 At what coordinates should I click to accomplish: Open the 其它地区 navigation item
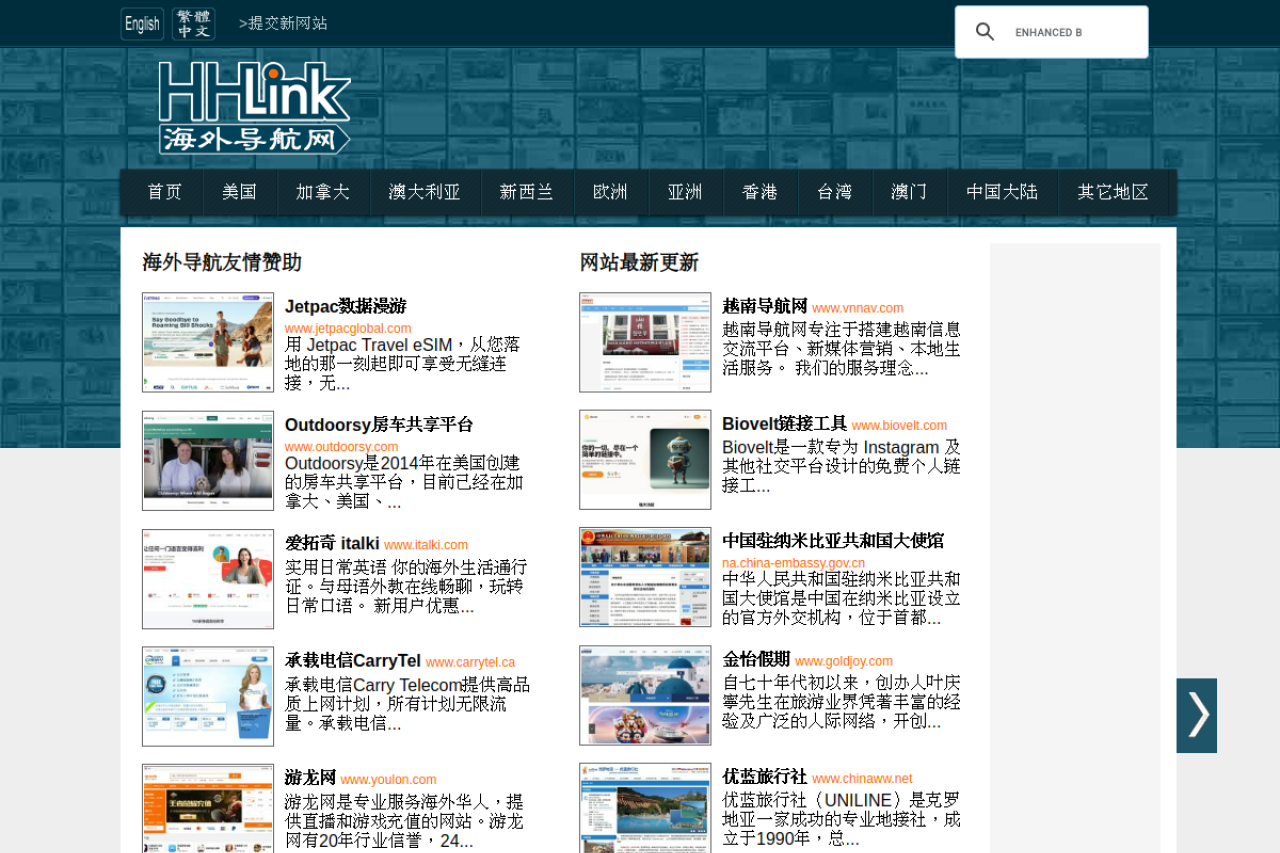1114,192
